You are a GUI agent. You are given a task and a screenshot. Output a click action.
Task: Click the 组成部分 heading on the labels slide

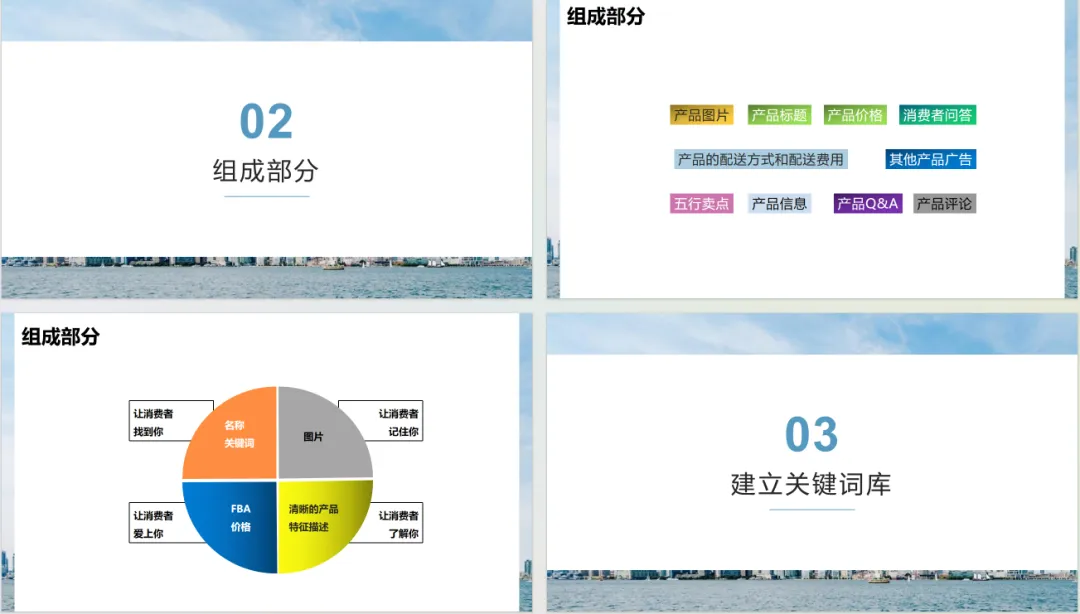tap(605, 16)
